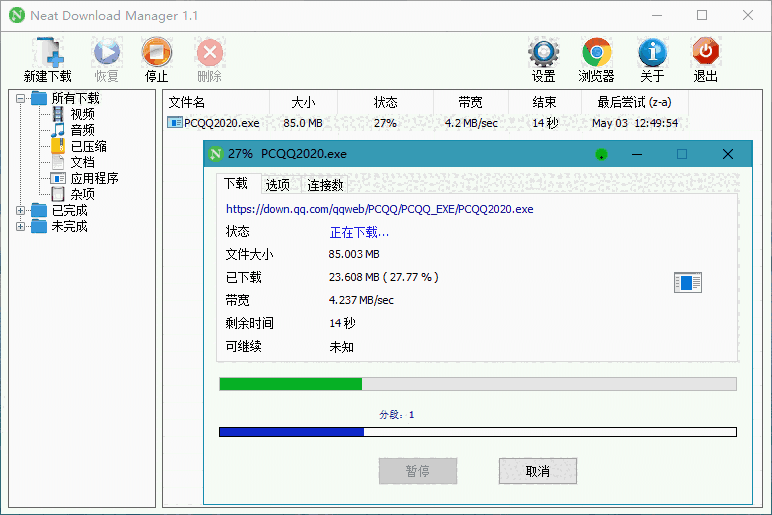Viewport: 772px width, 515px height.
Task: Click the file icon beside PCQQ2020.exe in the list
Action: coord(175,123)
